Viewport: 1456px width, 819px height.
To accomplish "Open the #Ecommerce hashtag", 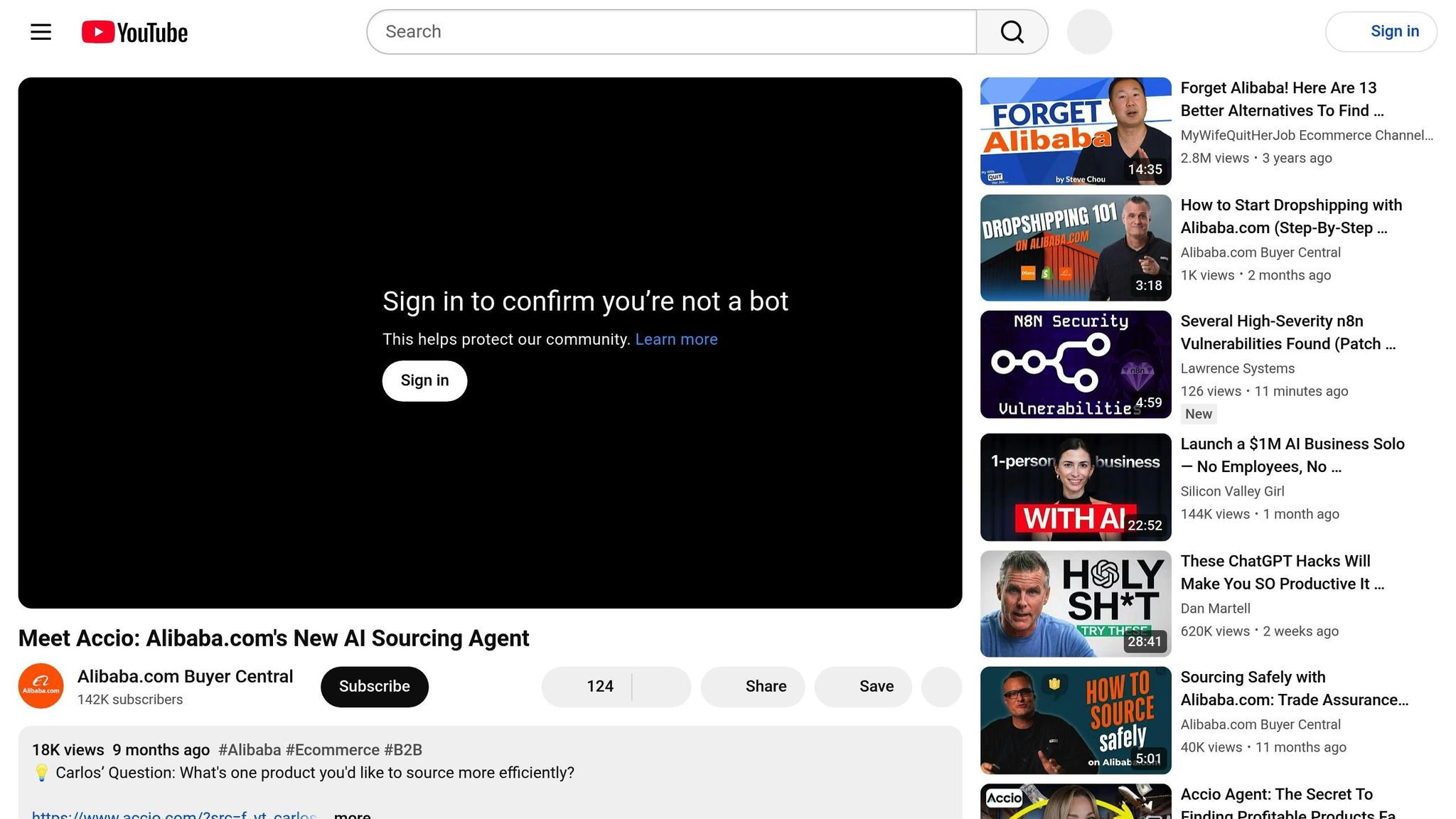I will (332, 750).
